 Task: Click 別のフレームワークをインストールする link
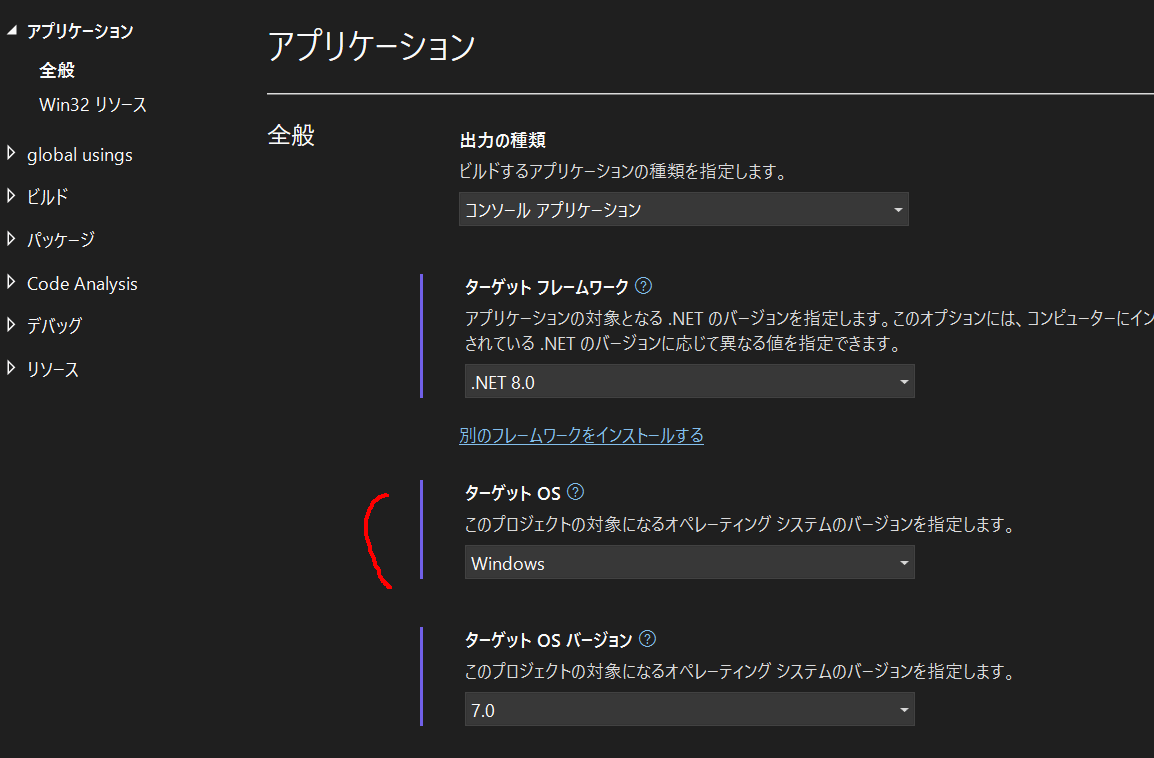coord(581,435)
